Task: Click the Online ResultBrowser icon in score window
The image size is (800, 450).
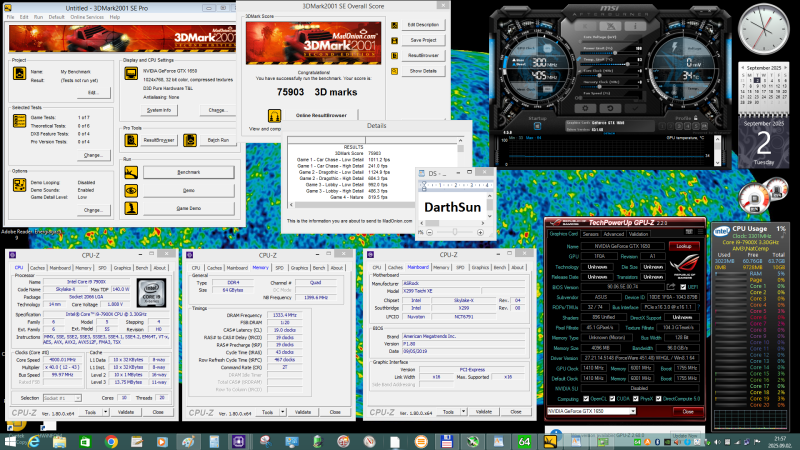Action: pos(274,115)
